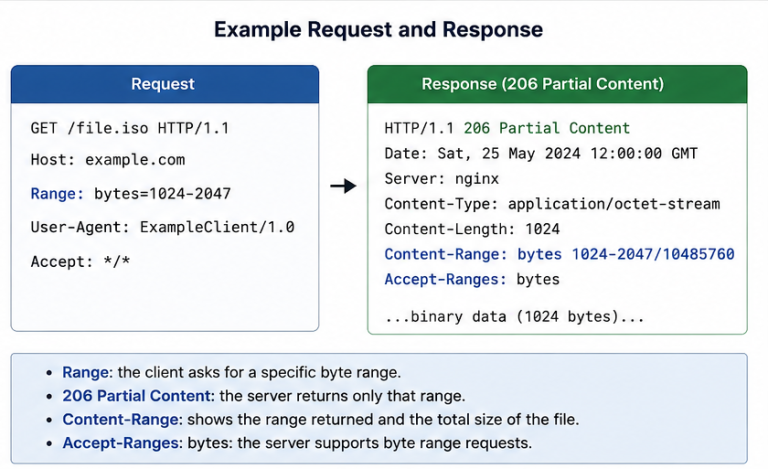This screenshot has width=768, height=469.
Task: Select the blue 'Request' panel header
Action: 165,84
